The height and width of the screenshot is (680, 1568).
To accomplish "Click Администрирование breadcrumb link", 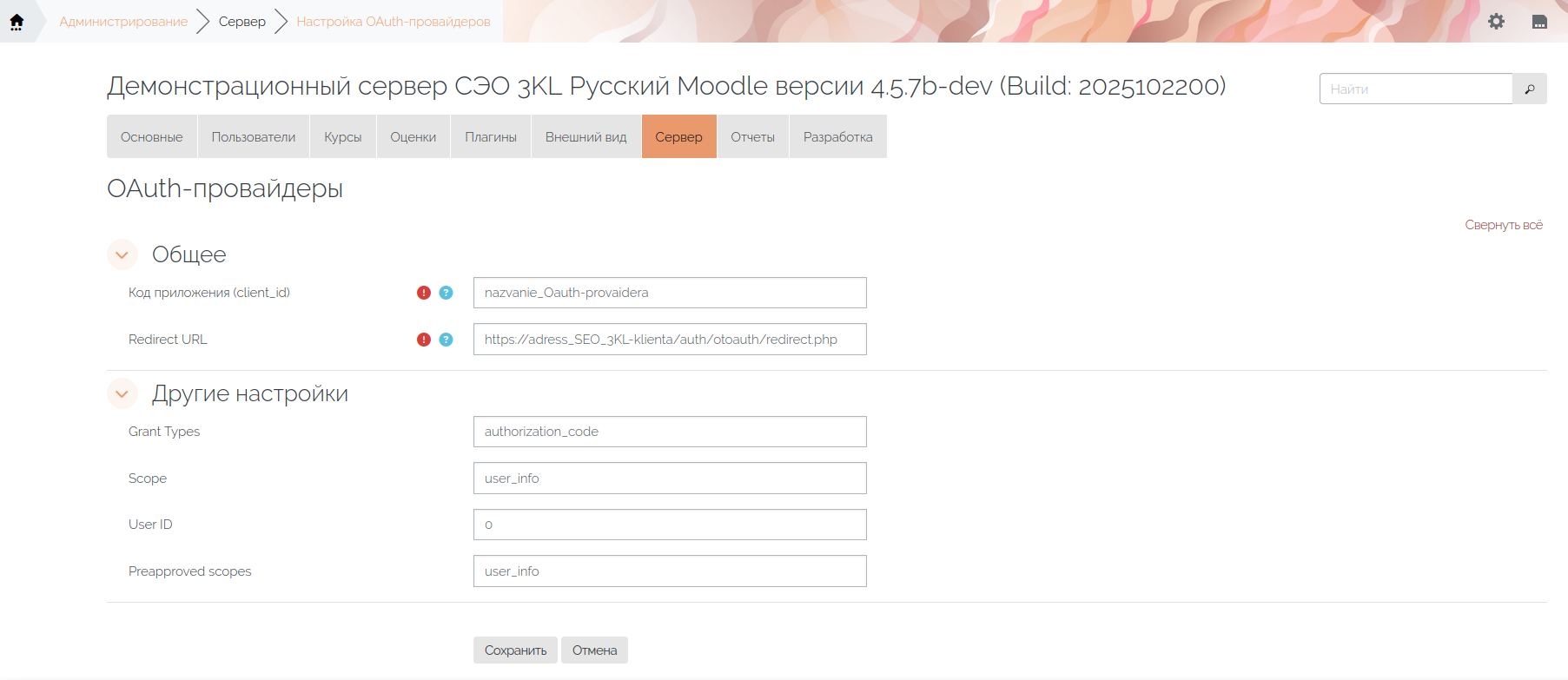I will click(x=123, y=22).
